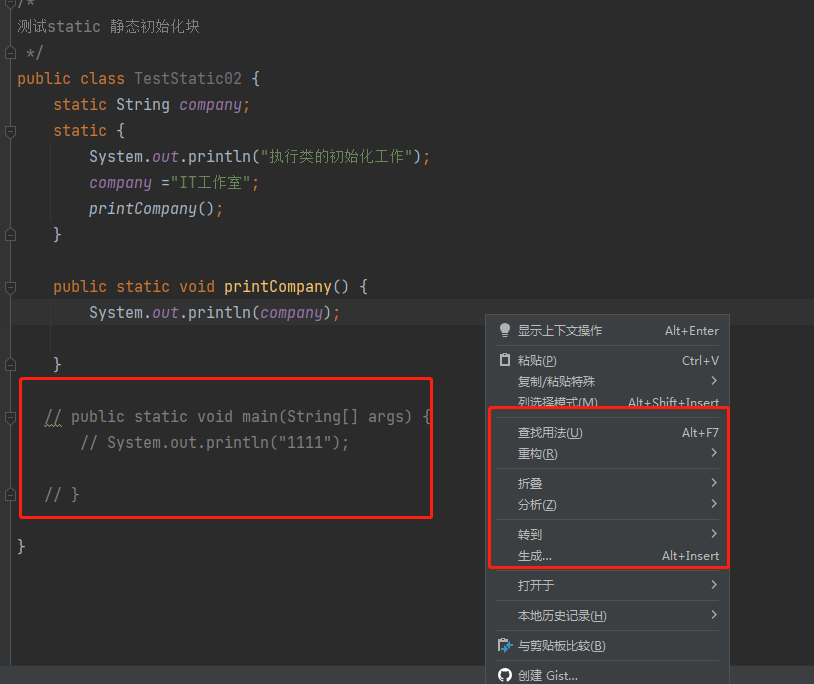
Task: Click the company argument in println(company)
Action: pos(291,312)
